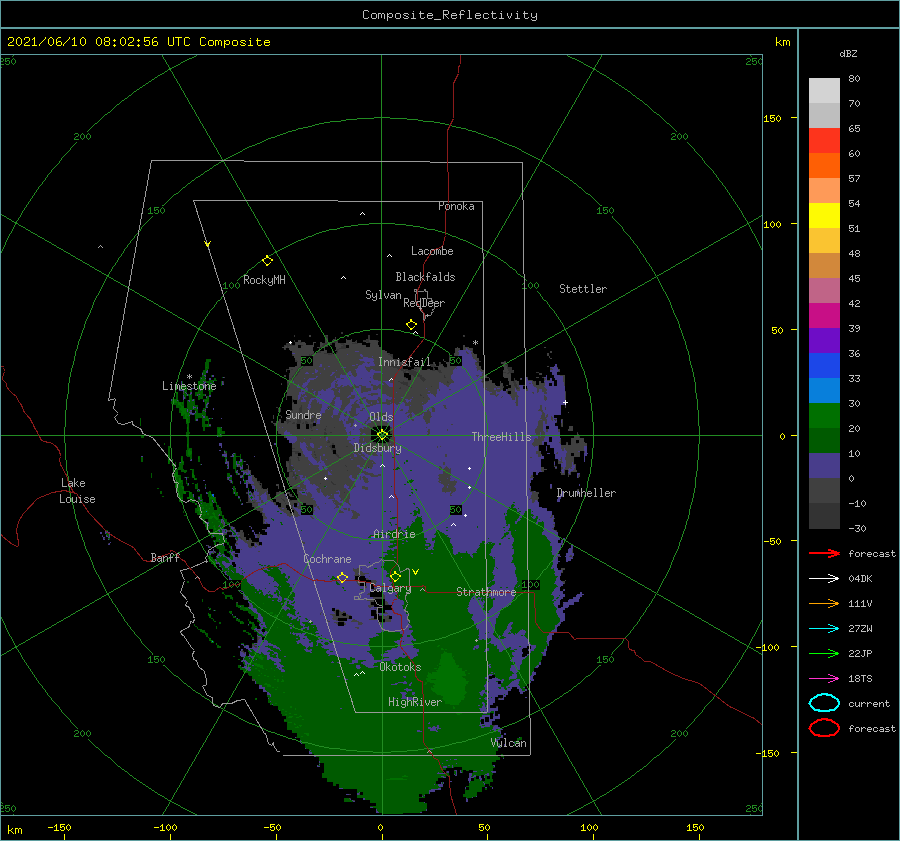900x841 pixels.
Task: Pick the purple 39-36 dBZ swatch
Action: click(824, 341)
